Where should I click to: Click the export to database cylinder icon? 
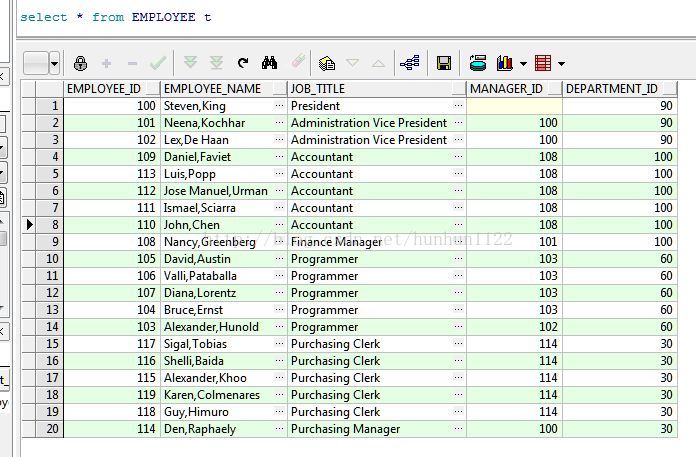(478, 63)
